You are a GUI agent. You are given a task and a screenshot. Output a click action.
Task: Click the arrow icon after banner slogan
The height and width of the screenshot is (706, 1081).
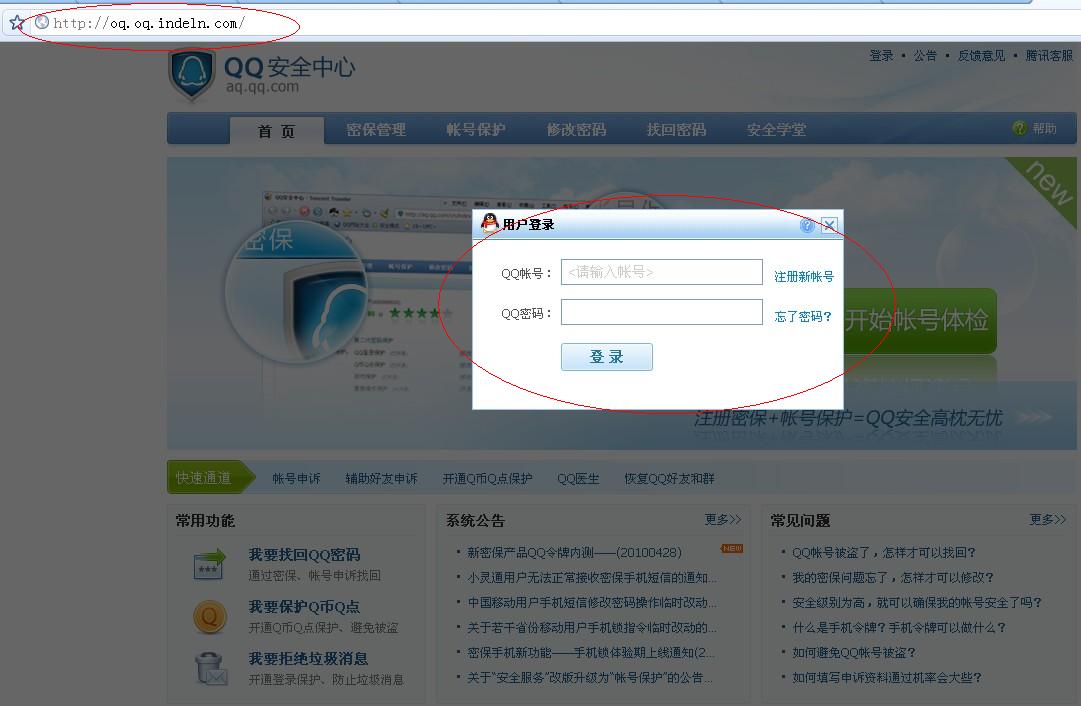click(1034, 417)
